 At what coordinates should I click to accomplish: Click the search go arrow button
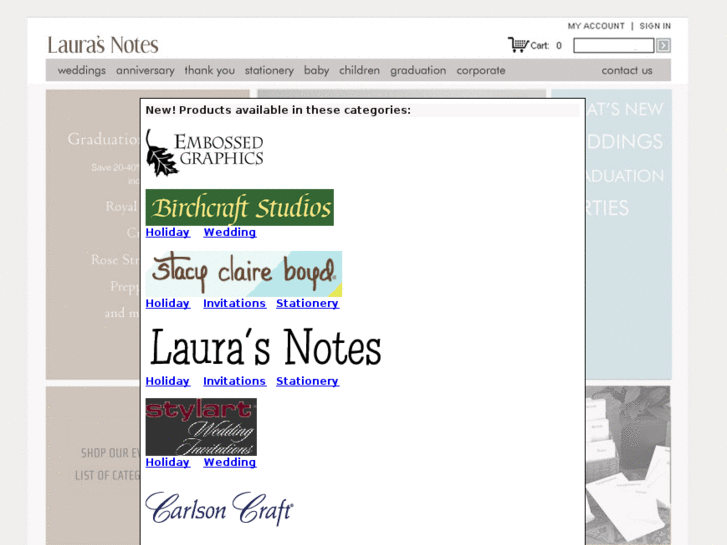[x=663, y=45]
